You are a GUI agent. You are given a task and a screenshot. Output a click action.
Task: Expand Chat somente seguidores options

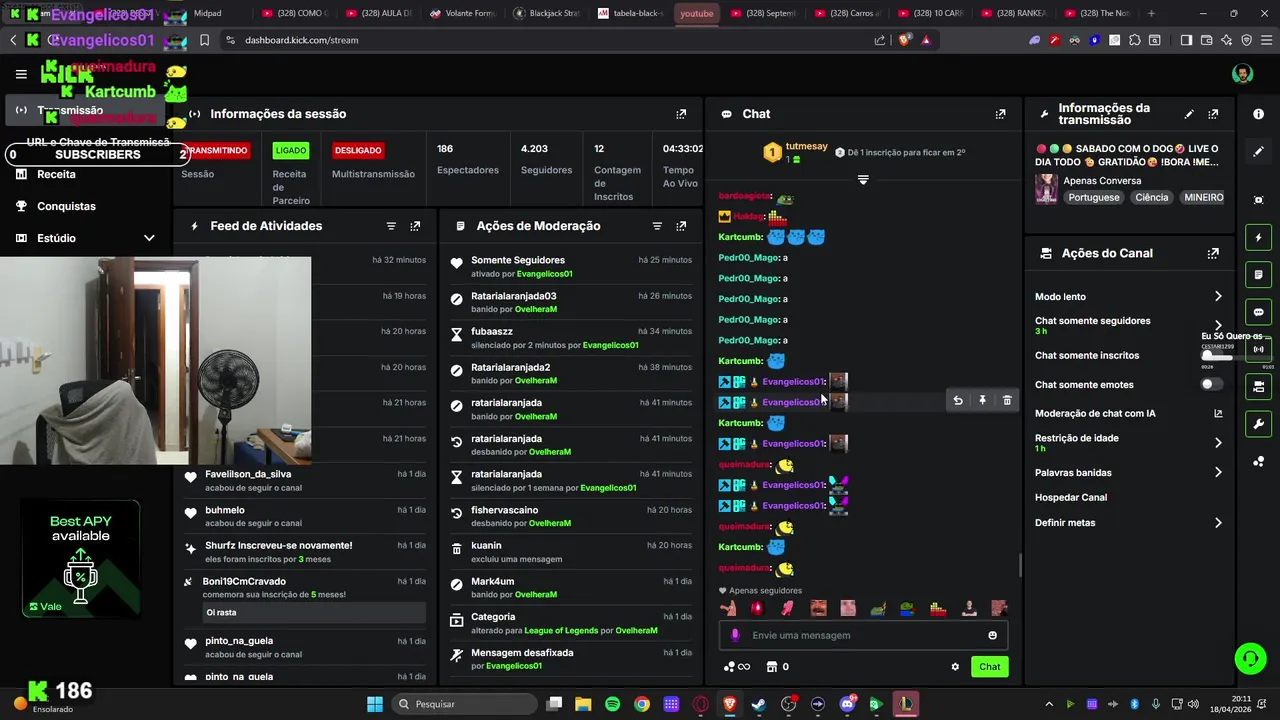[x=1218, y=324]
